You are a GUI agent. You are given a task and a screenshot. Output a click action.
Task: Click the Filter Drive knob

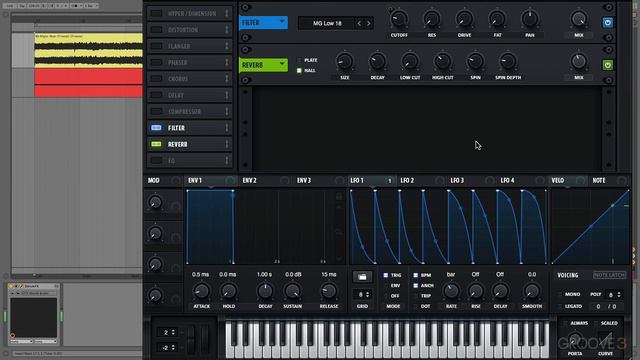click(x=464, y=19)
